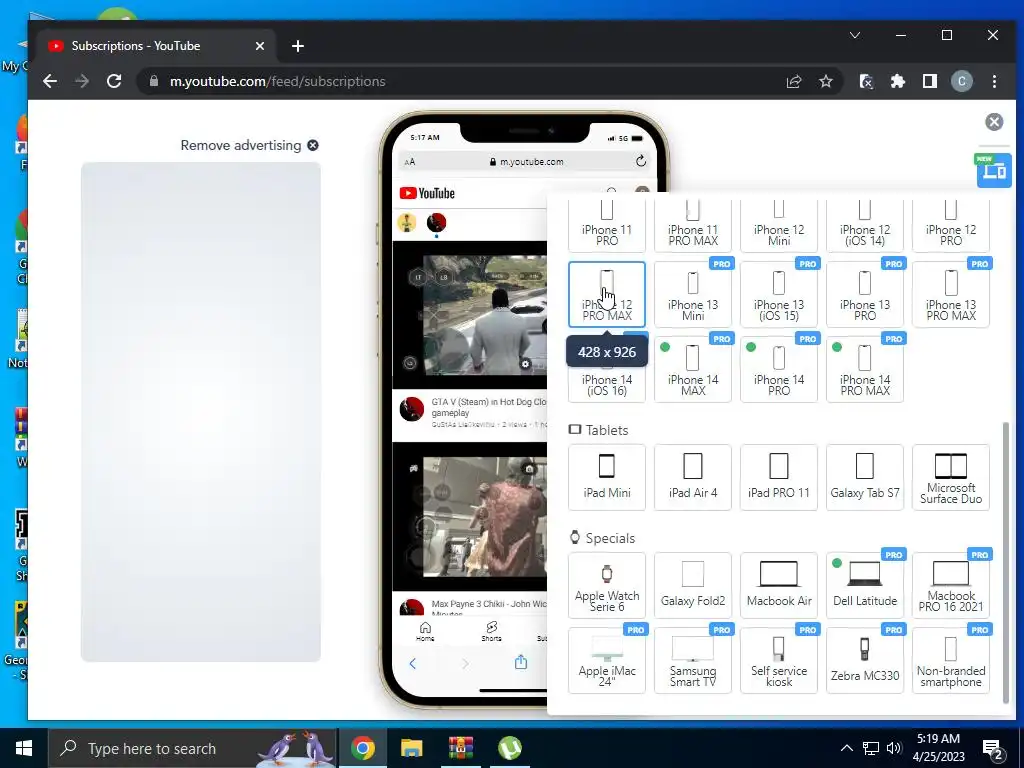Select the iPhone 12 PRO MAX device

(607, 295)
